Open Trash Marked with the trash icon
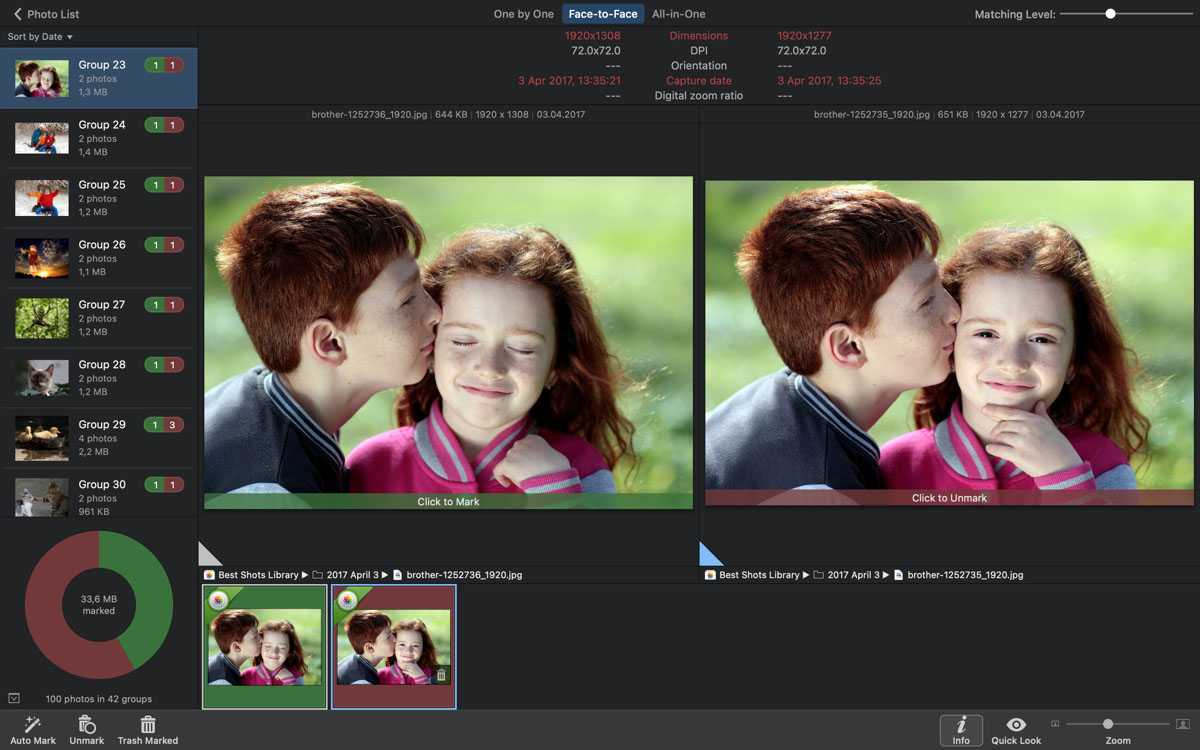 (x=147, y=725)
